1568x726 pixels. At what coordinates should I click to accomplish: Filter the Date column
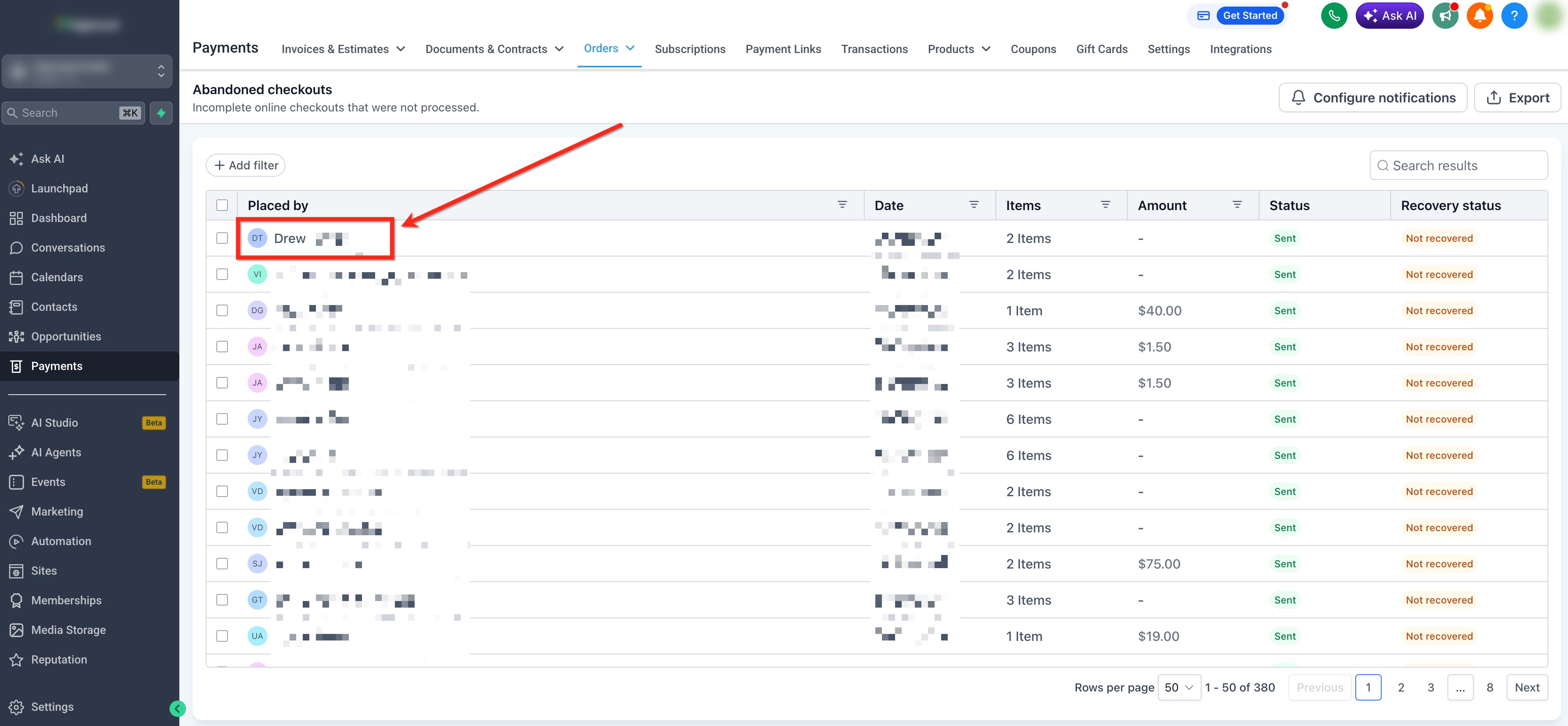974,205
